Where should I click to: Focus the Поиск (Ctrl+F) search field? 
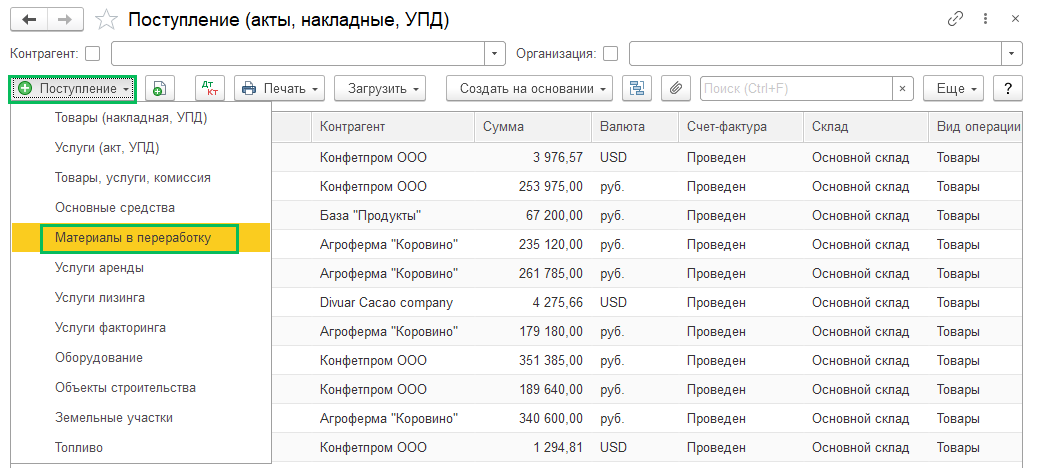pos(796,88)
